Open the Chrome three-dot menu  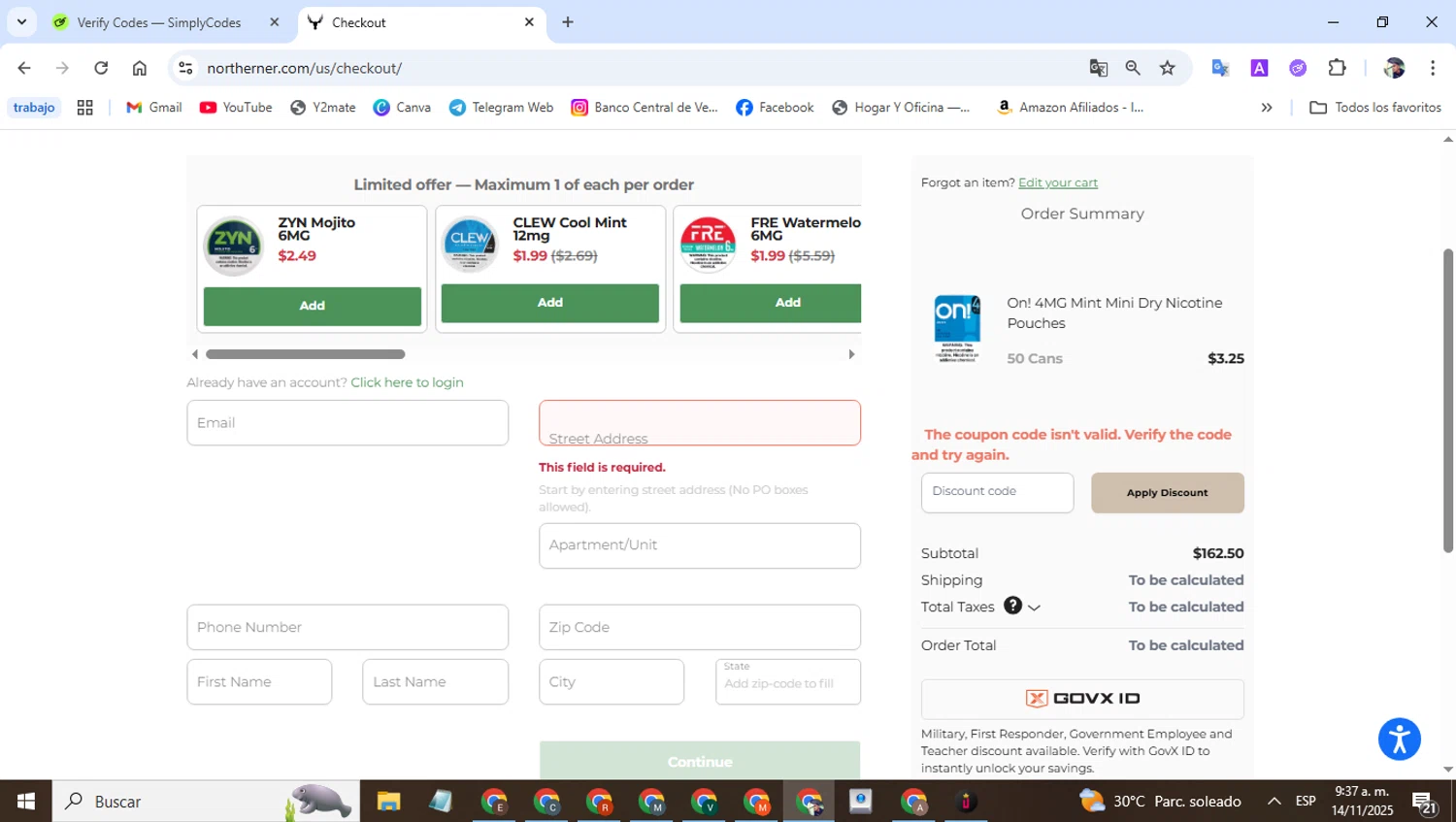click(1433, 68)
